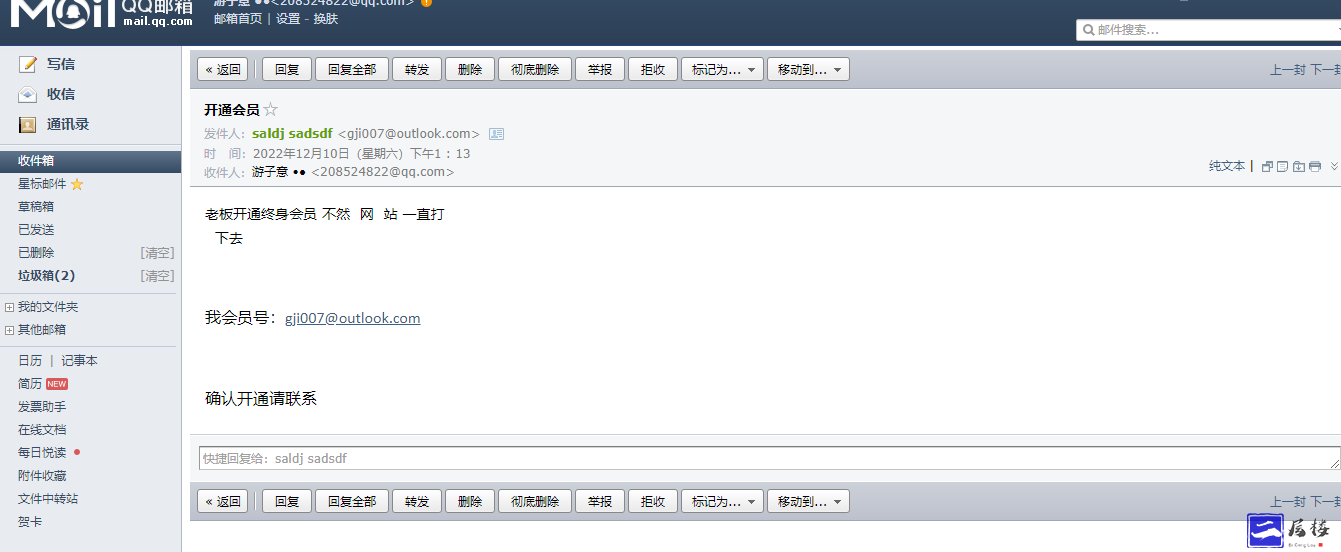This screenshot has width=1341, height=552.
Task: Click the 收信 envelope icon
Action: click(28, 94)
